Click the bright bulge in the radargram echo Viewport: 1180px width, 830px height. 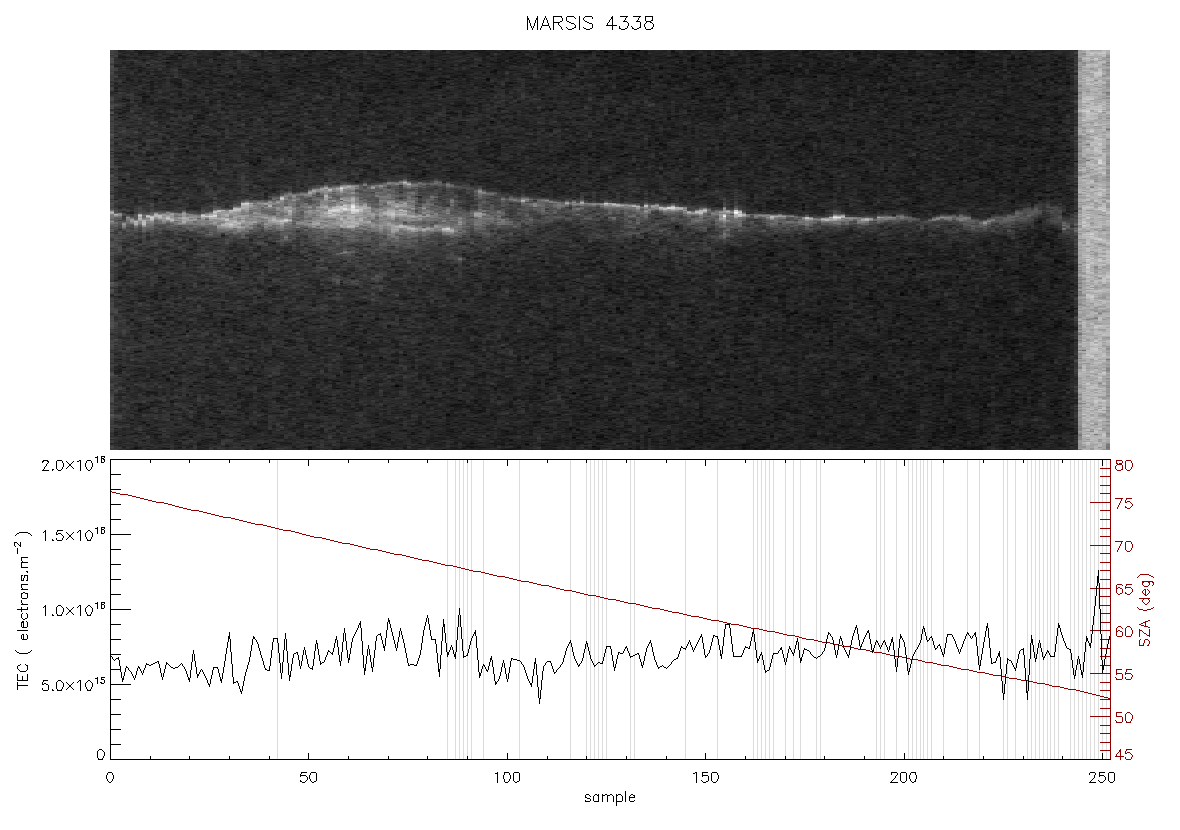point(361,209)
